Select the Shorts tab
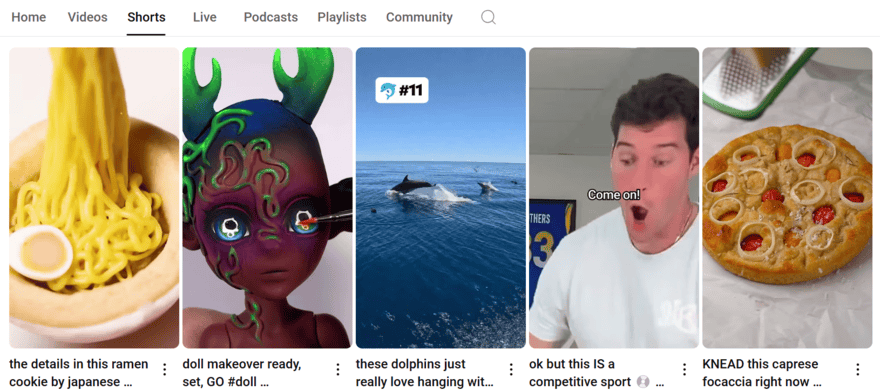Viewport: 880px width, 391px height. pyautogui.click(x=146, y=17)
